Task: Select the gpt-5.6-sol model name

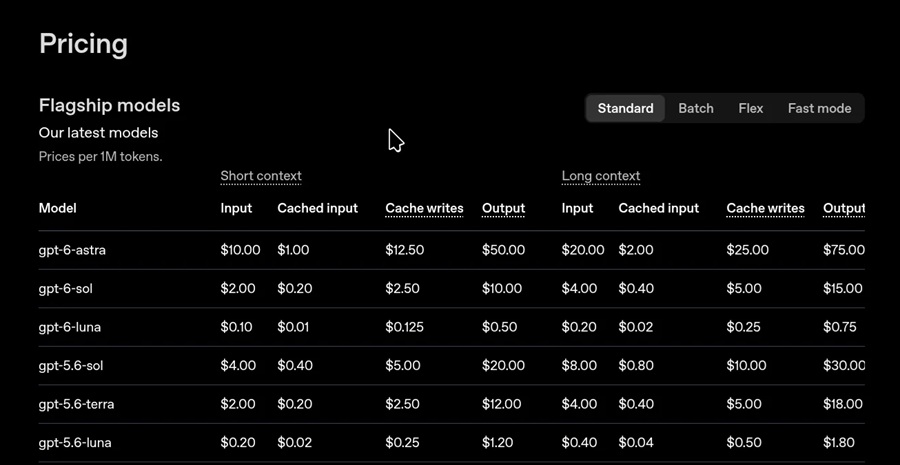Action: 71,366
